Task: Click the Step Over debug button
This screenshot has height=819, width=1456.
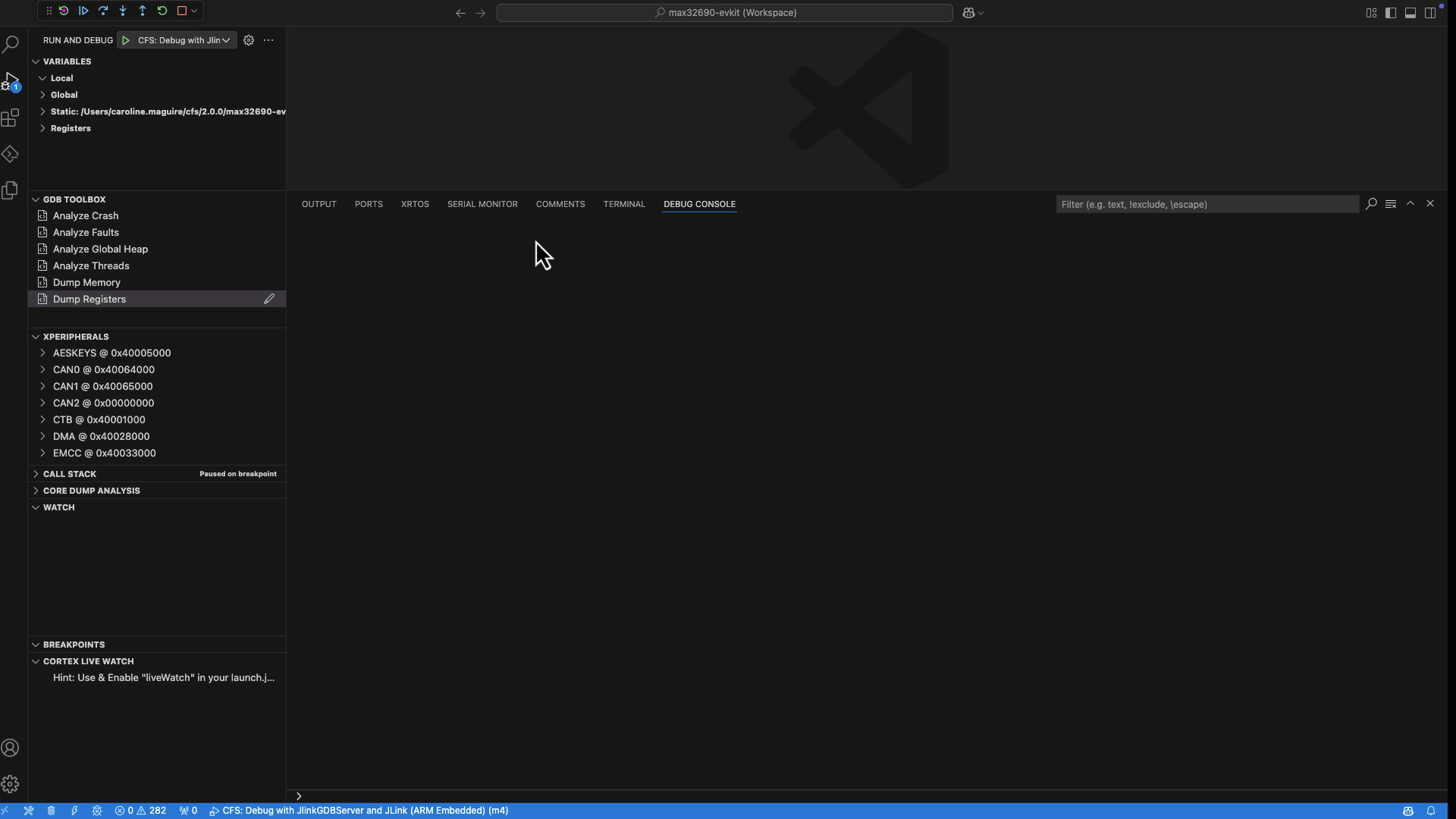Action: pos(103,11)
